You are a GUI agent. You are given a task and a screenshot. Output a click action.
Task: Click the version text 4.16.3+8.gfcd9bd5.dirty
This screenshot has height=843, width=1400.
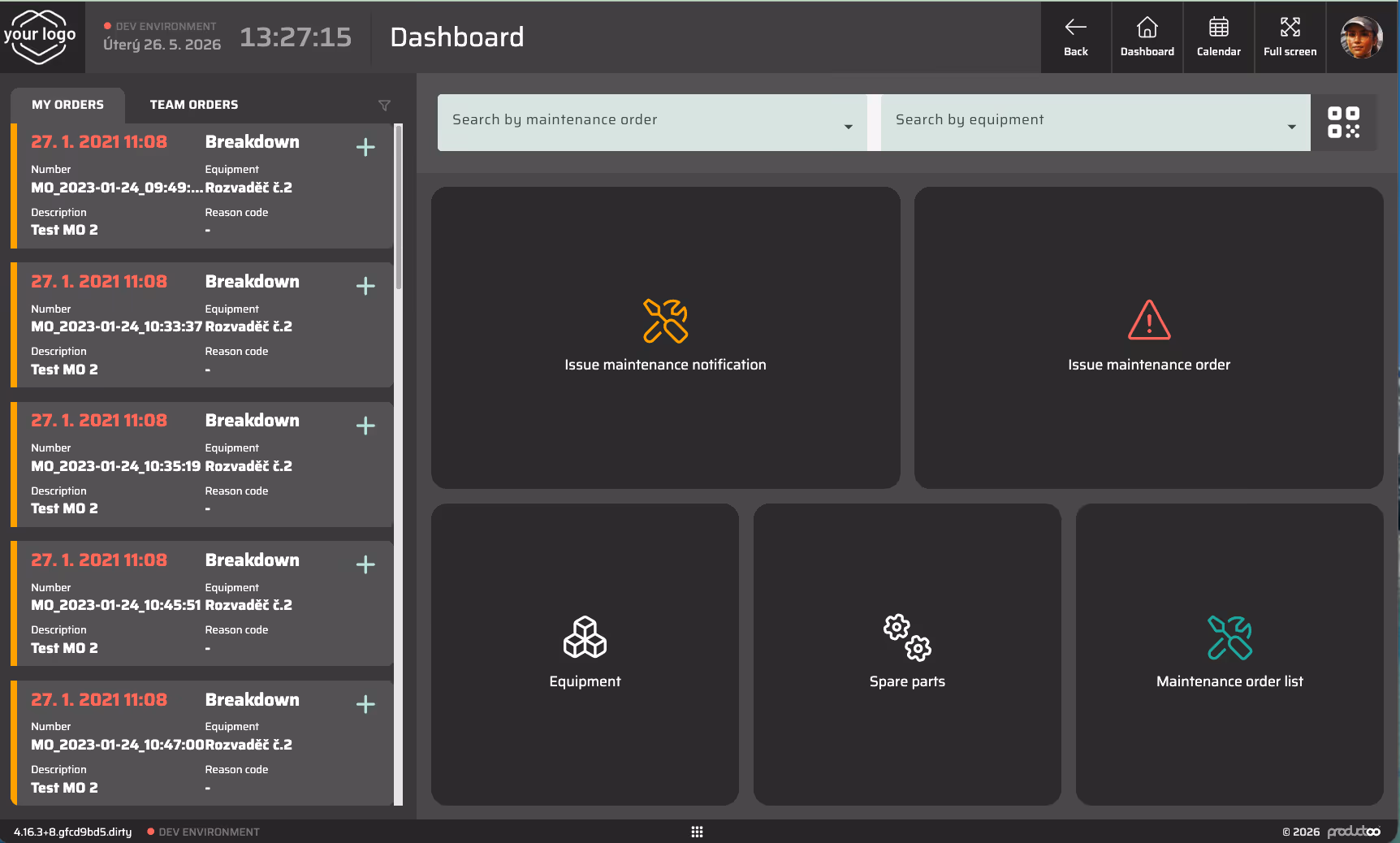tap(72, 832)
